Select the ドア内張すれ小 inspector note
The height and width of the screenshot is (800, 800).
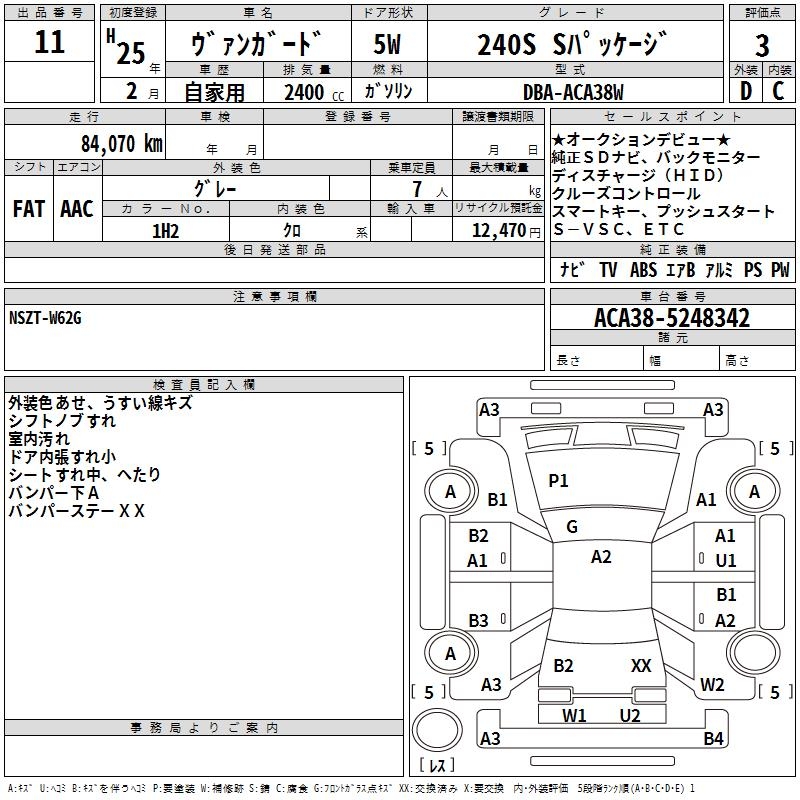coord(62,456)
